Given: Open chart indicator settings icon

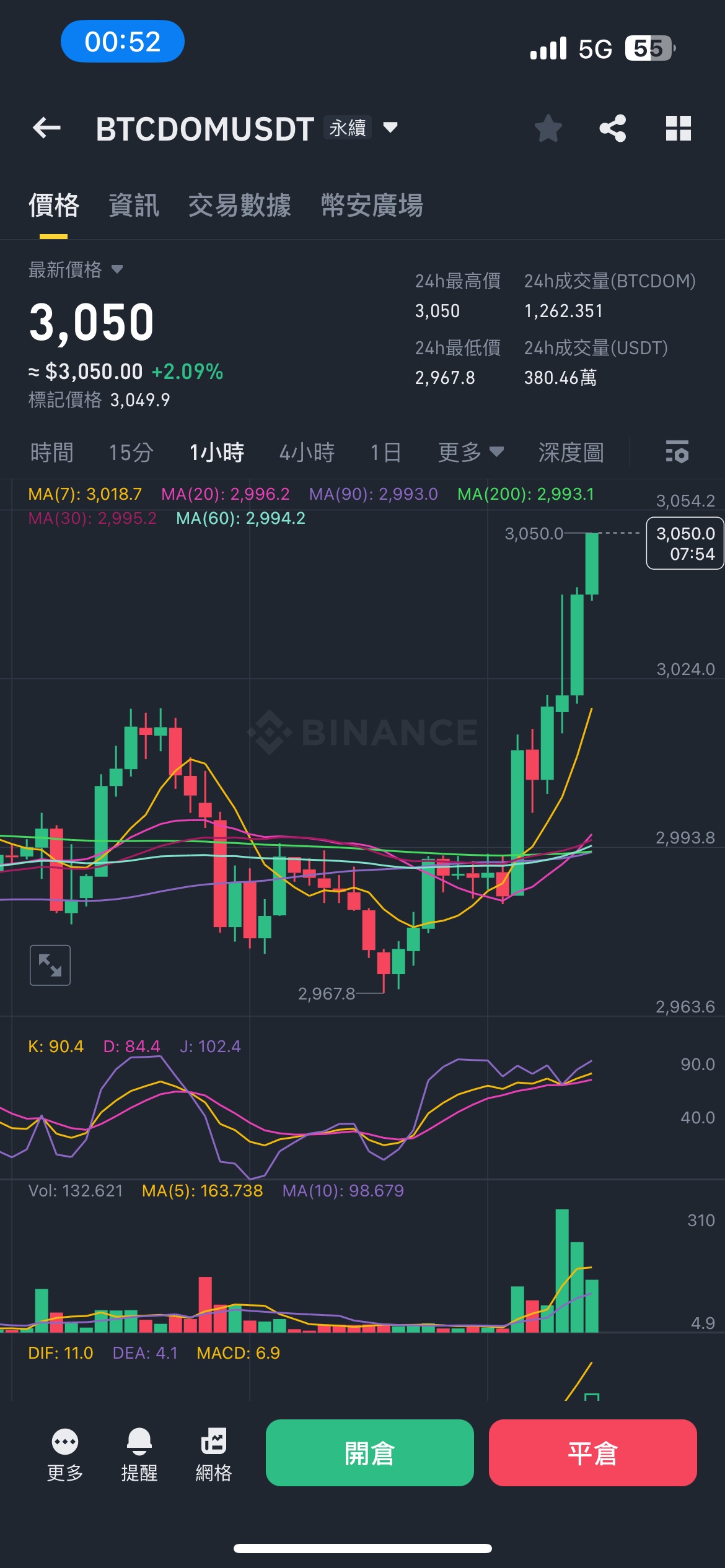Looking at the screenshot, I should pos(677,451).
